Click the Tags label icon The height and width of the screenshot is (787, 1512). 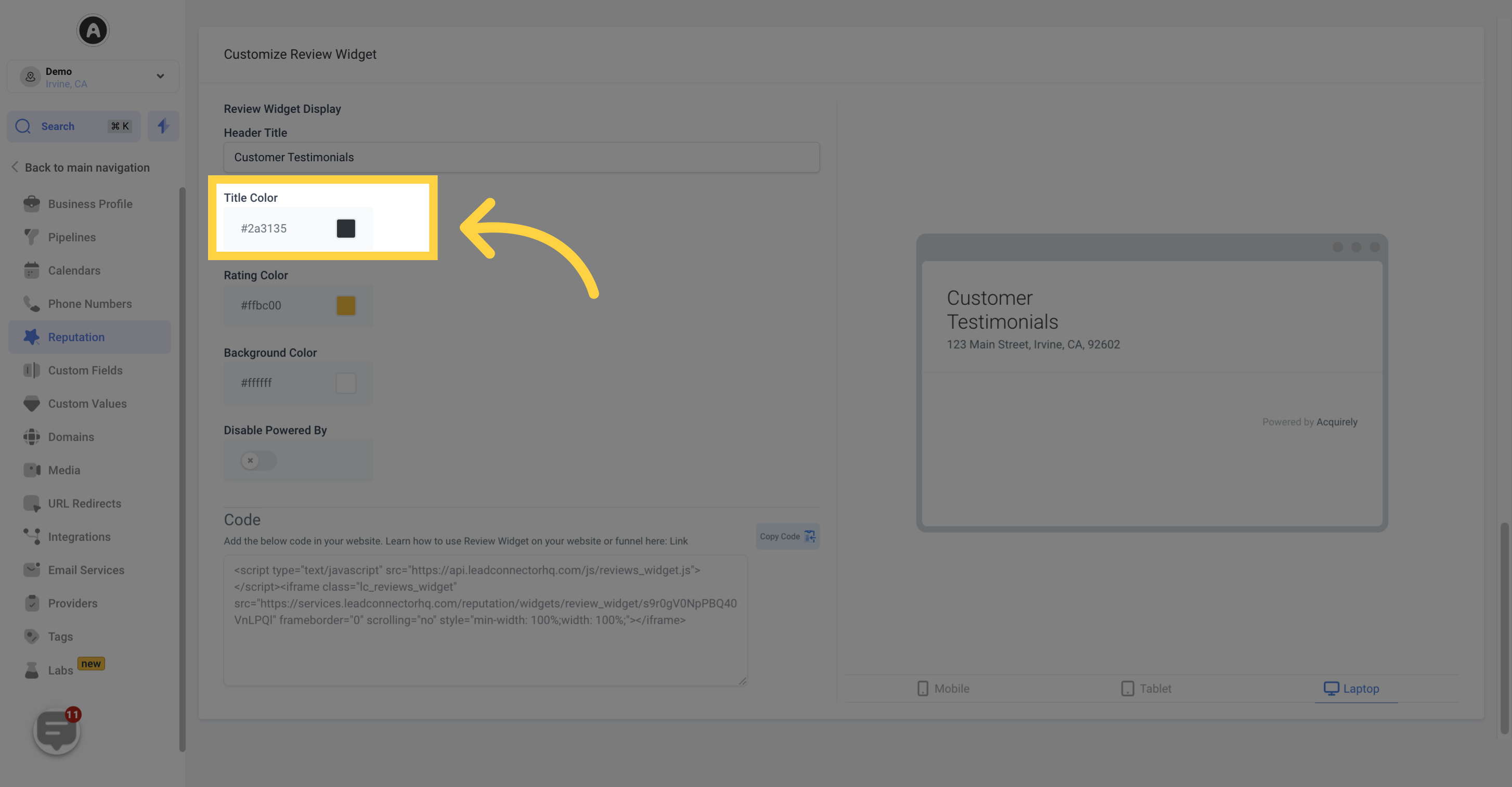(x=32, y=637)
